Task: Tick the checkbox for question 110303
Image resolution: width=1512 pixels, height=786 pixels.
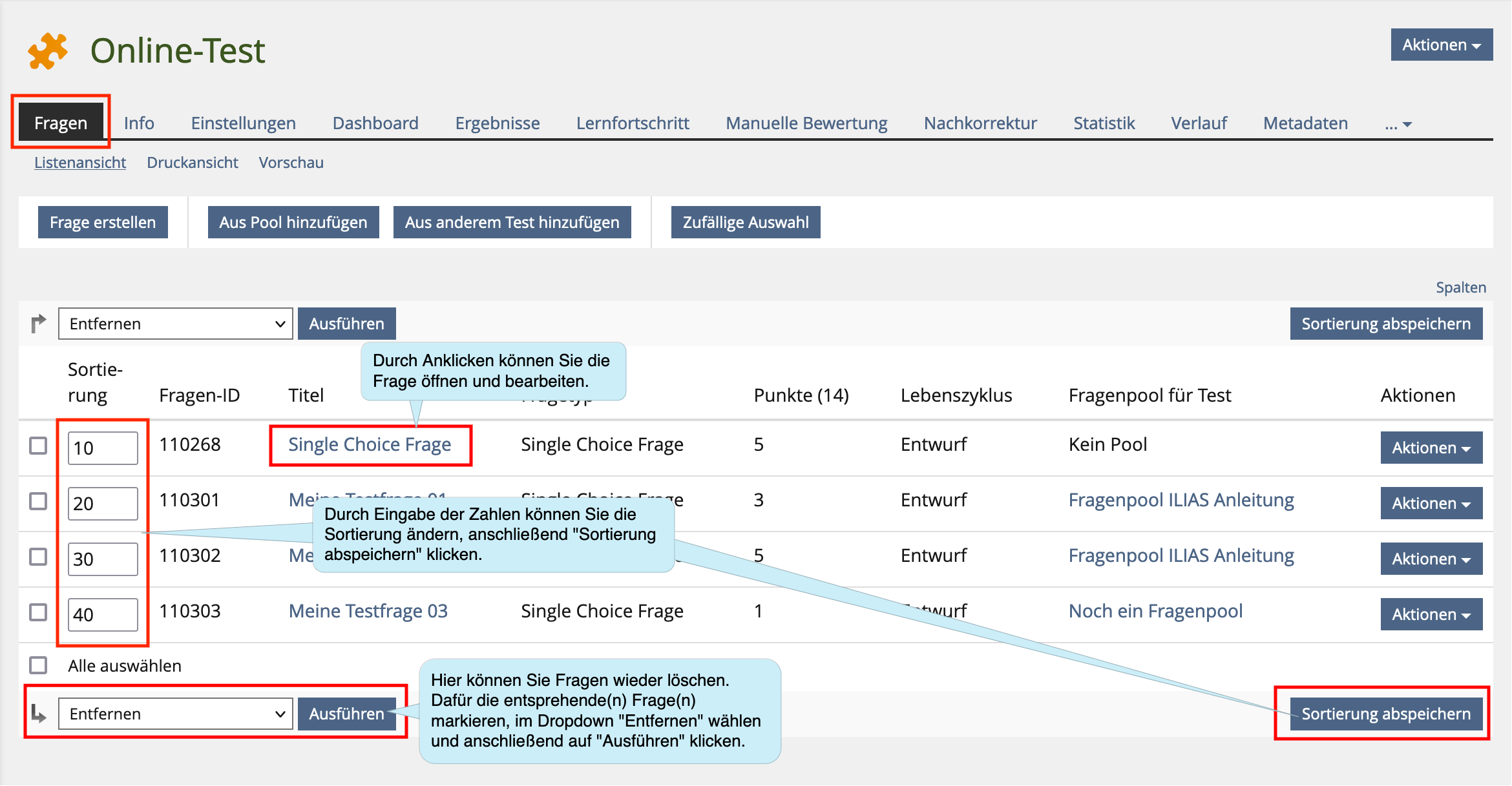Action: tap(38, 612)
